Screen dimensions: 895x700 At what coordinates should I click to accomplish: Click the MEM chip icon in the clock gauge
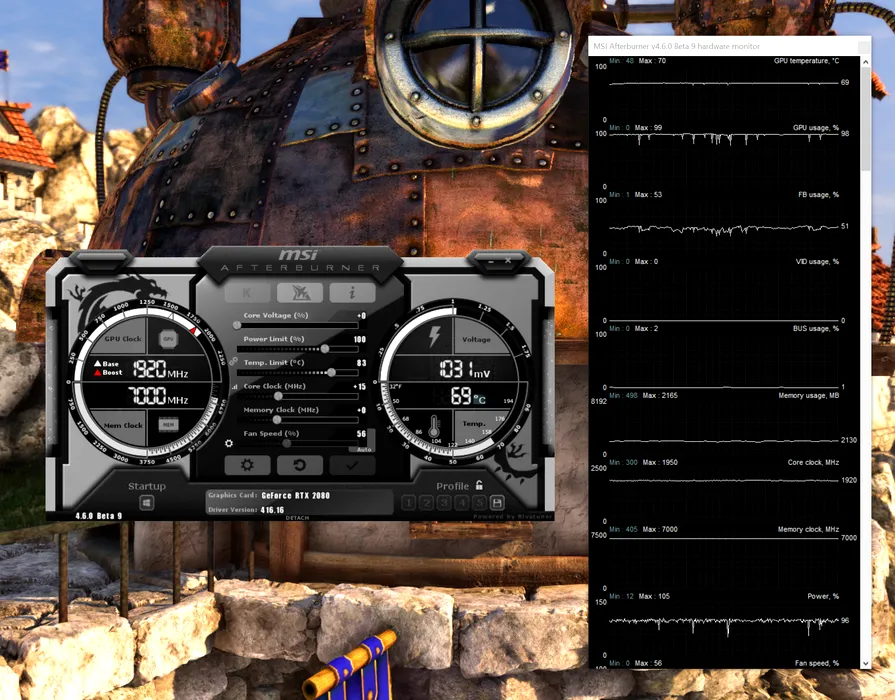tap(168, 425)
